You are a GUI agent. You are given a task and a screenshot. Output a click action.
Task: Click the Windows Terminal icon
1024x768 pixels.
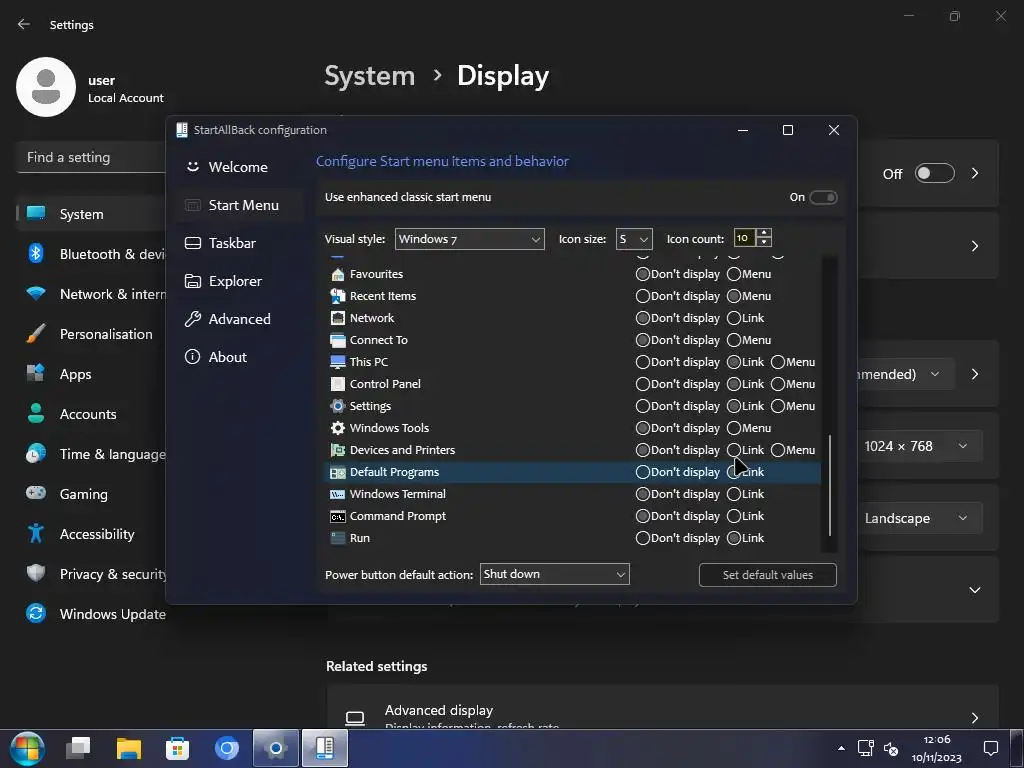click(x=338, y=494)
